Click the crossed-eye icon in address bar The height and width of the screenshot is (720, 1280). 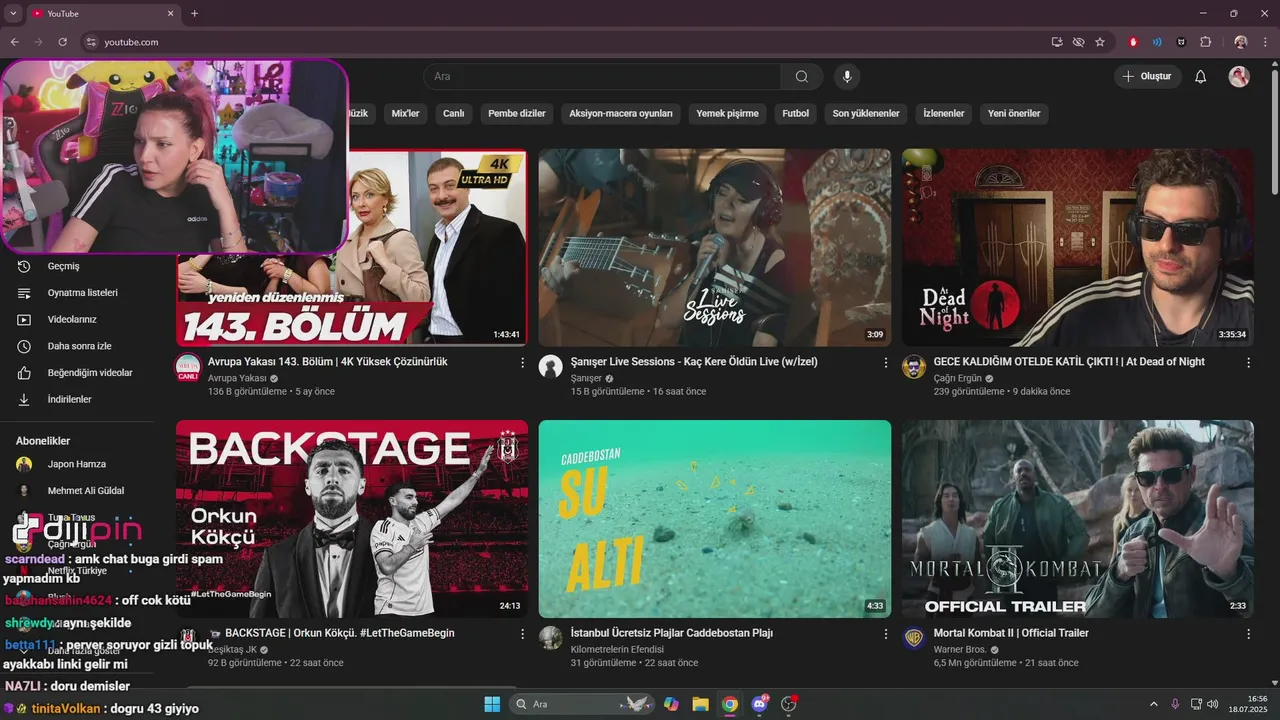pyautogui.click(x=1078, y=42)
